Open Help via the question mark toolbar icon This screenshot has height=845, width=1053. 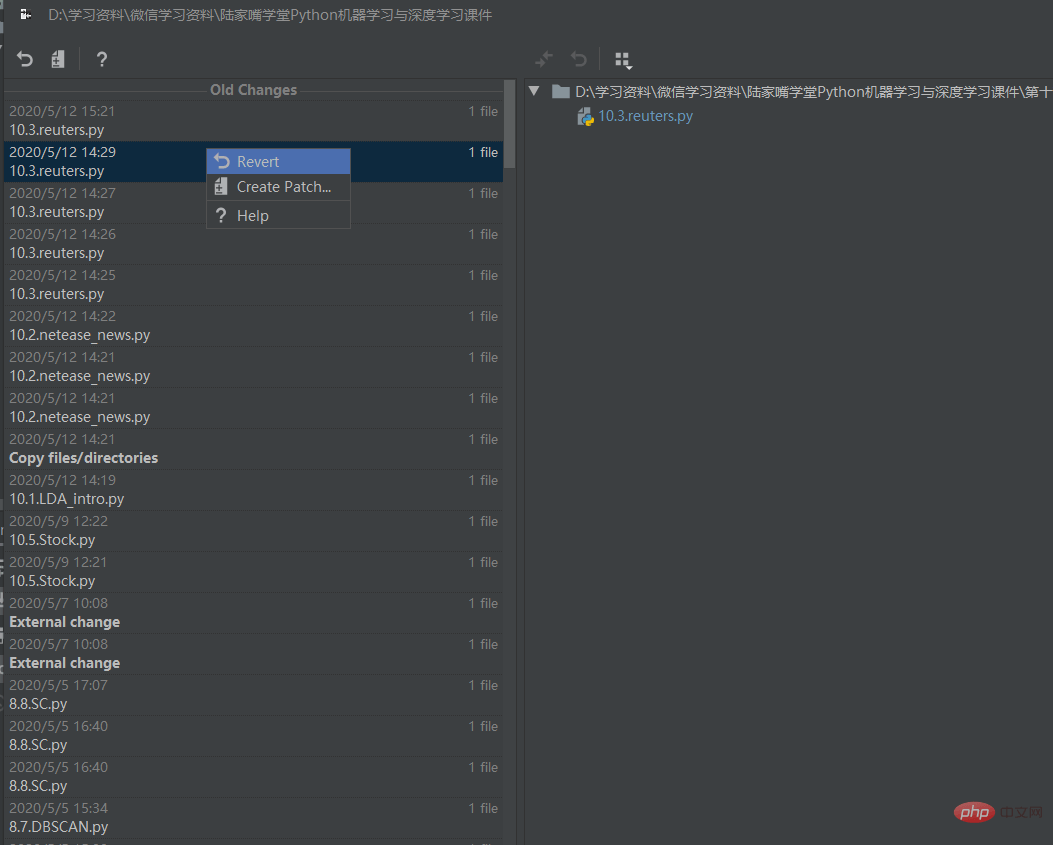101,59
